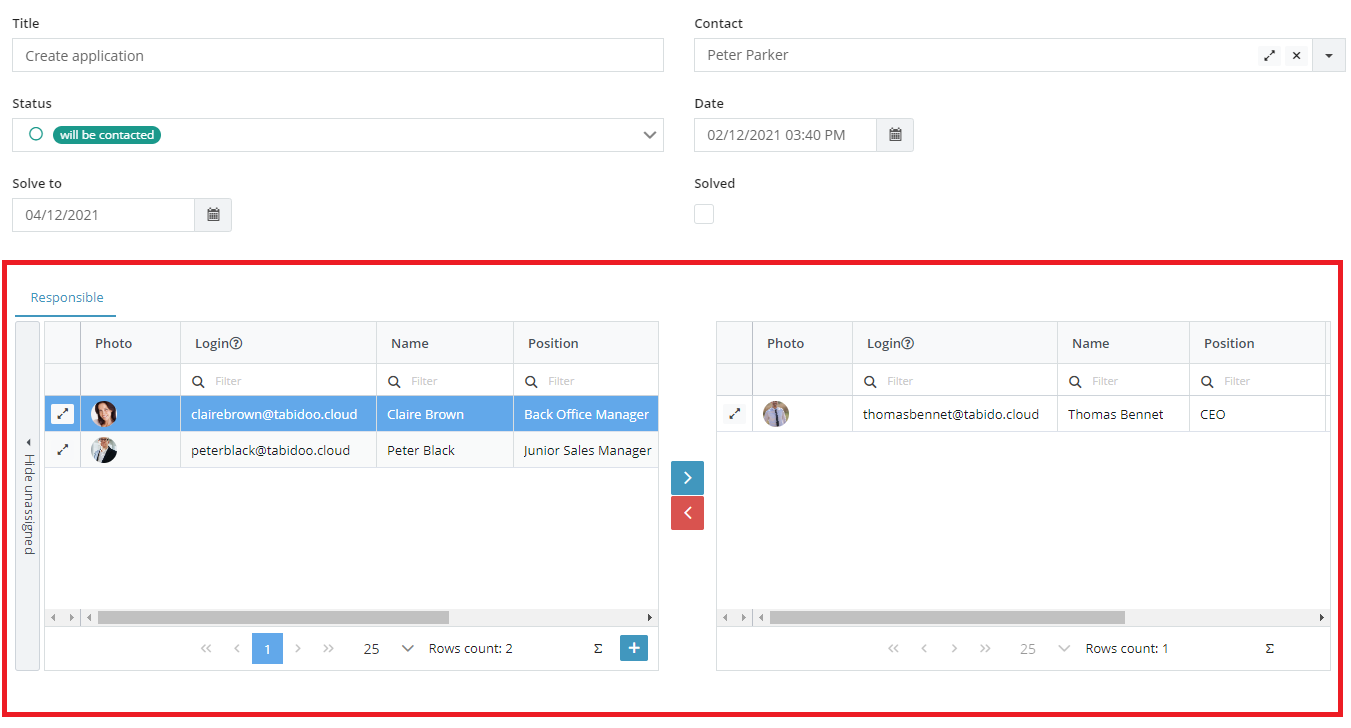
Task: Click right scroll arrow of left table
Action: coord(650,618)
